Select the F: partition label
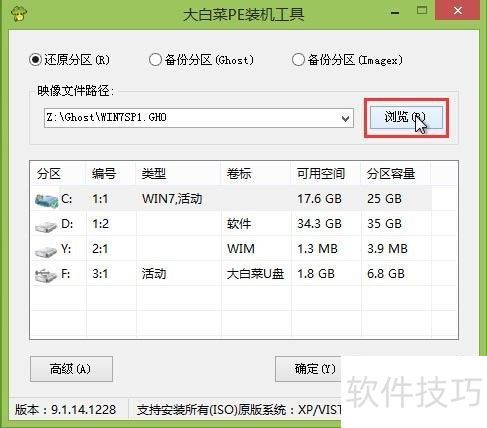This screenshot has height=428, width=487. coord(66,274)
